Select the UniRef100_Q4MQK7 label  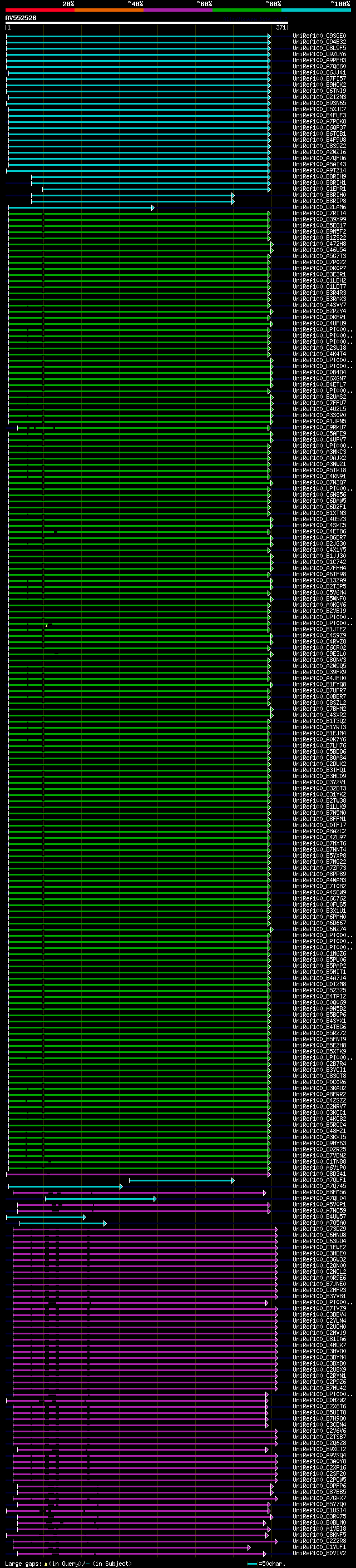319,1345
